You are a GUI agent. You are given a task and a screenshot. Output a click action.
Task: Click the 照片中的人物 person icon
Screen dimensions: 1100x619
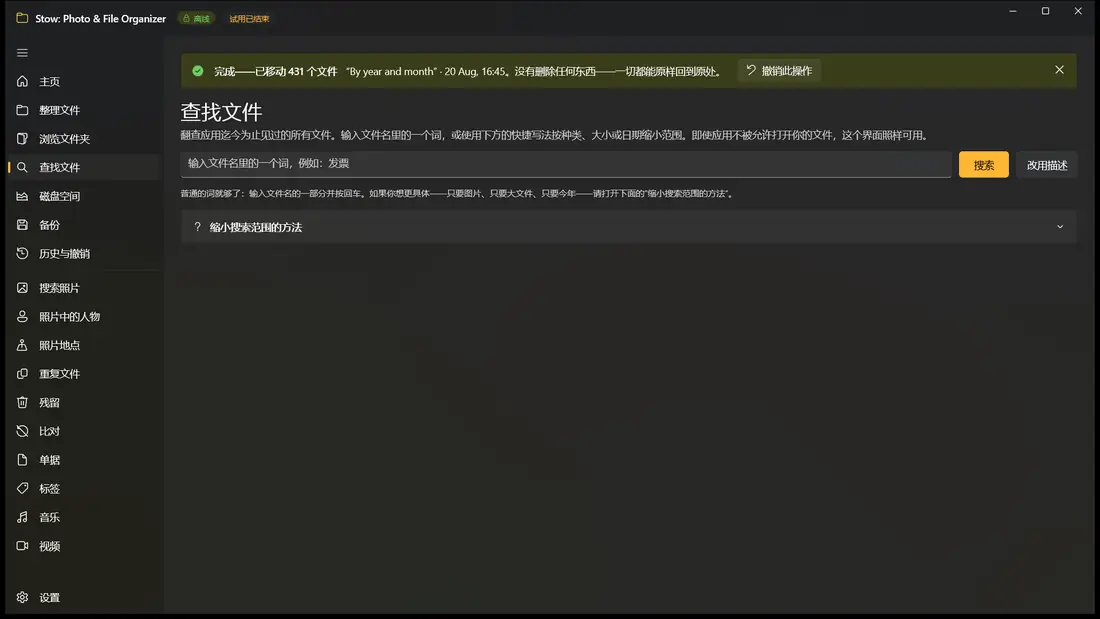tap(22, 317)
